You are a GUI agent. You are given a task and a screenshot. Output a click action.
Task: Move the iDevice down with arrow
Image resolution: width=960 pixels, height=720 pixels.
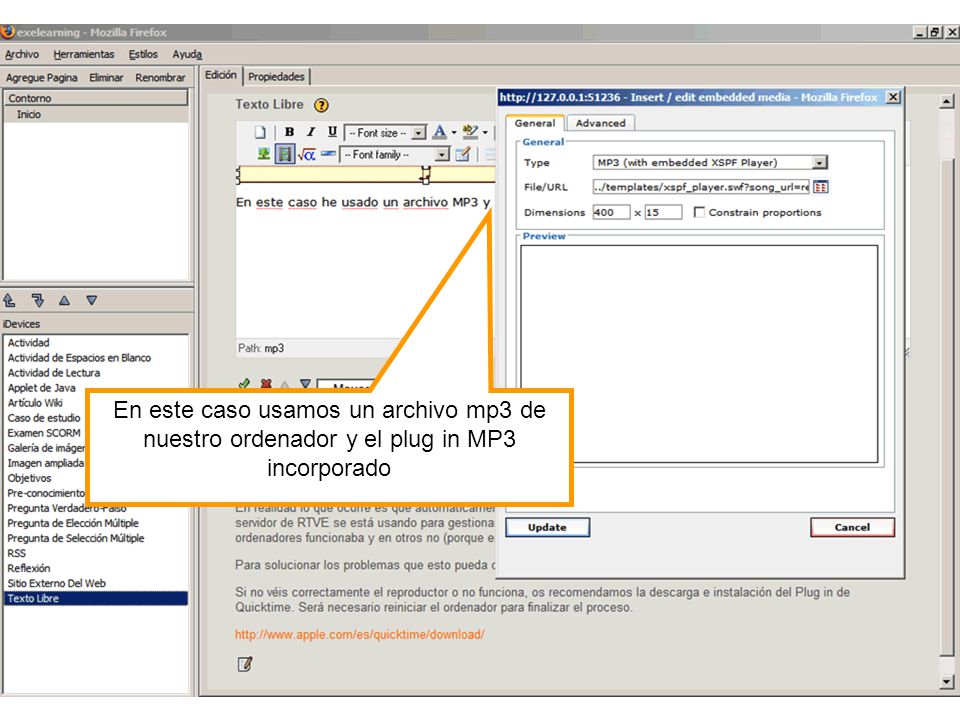305,384
